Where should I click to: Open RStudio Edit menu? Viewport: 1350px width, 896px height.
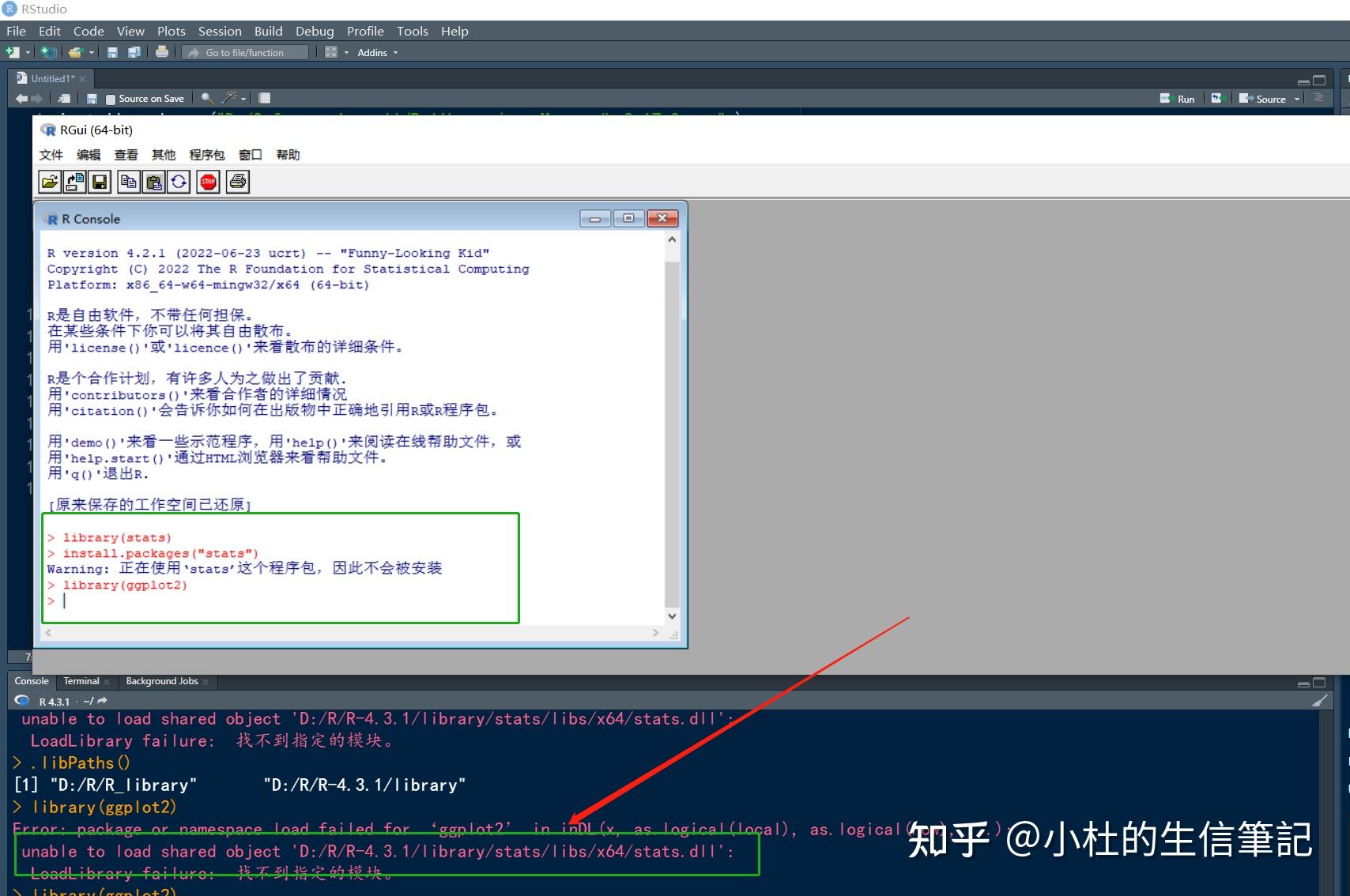click(50, 31)
